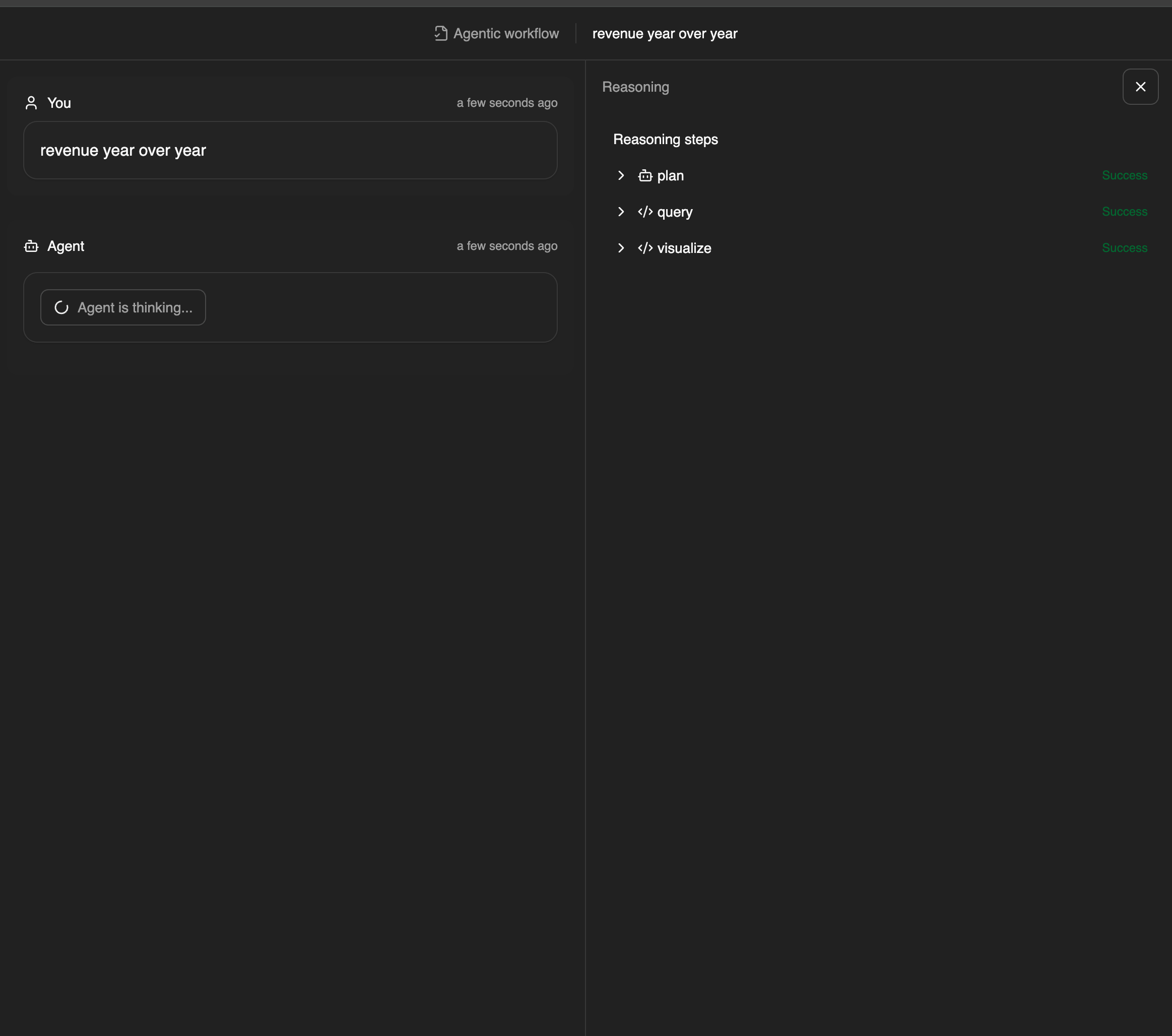Click the revenue year over year title
The image size is (1172, 1036).
tap(665, 34)
